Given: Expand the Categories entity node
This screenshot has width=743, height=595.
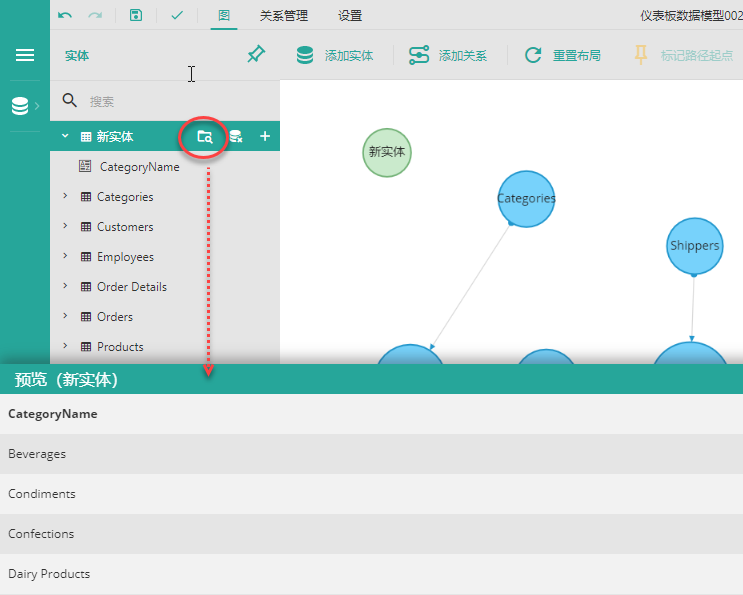Looking at the screenshot, I should coord(65,197).
